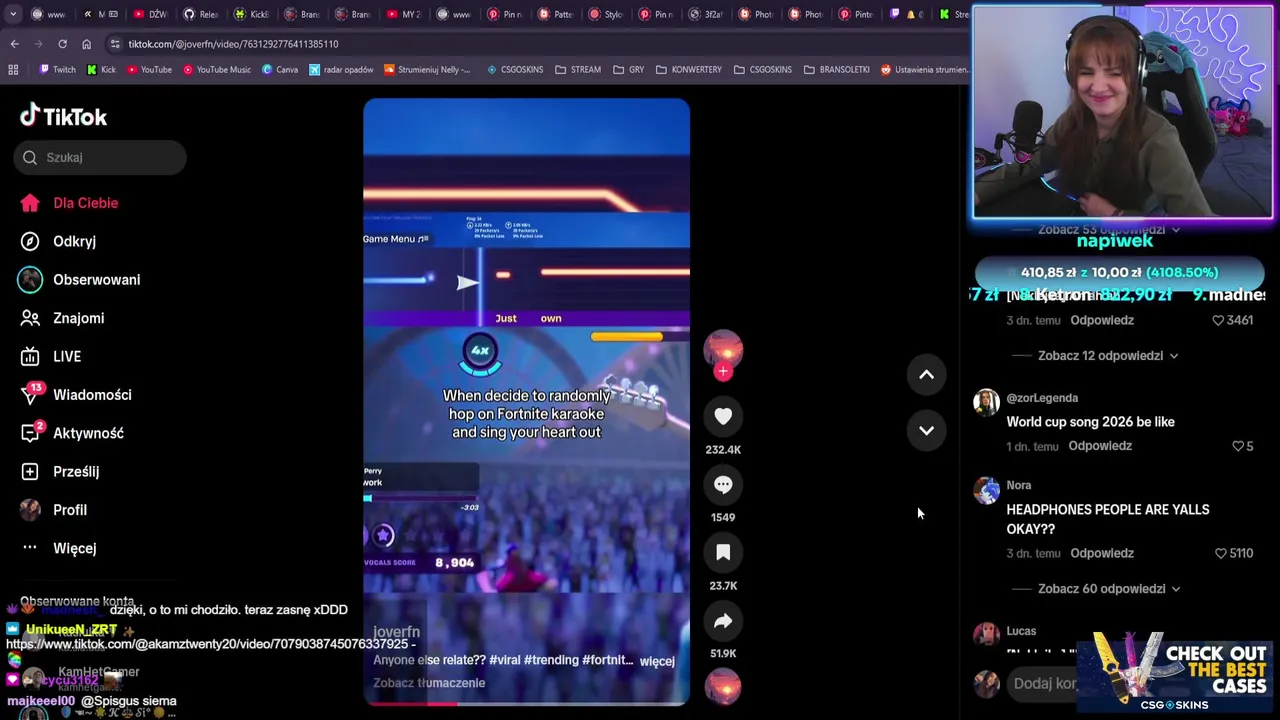Open the tab search dropdown arrow

(14, 14)
